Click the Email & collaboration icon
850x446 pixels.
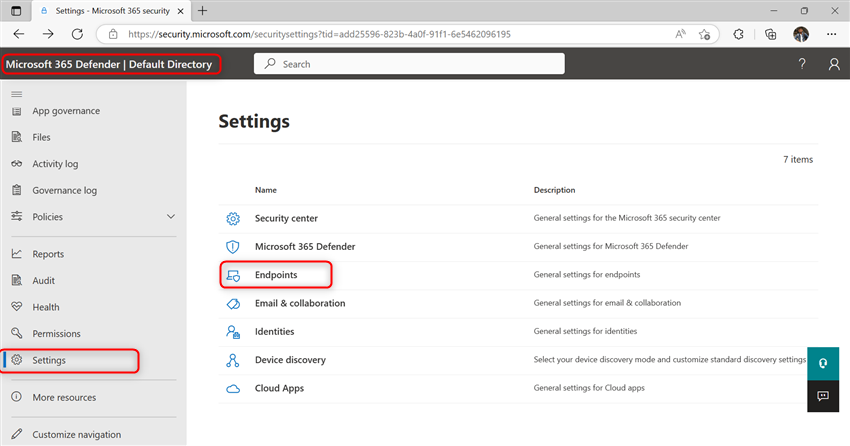233,303
